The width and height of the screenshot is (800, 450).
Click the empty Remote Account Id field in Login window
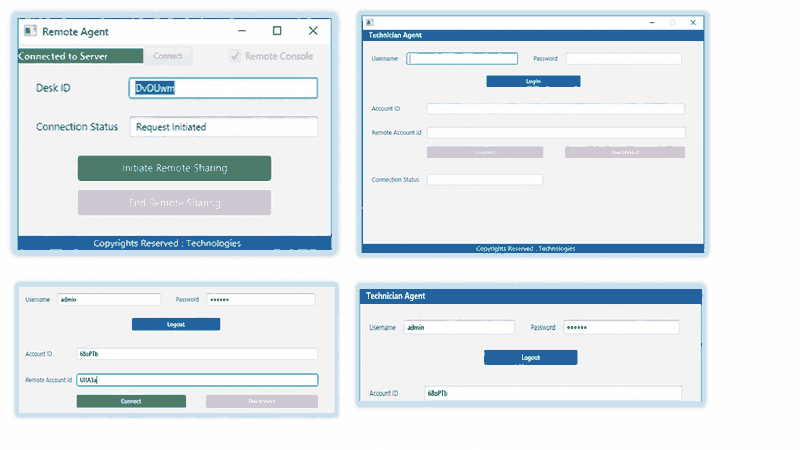click(x=556, y=133)
